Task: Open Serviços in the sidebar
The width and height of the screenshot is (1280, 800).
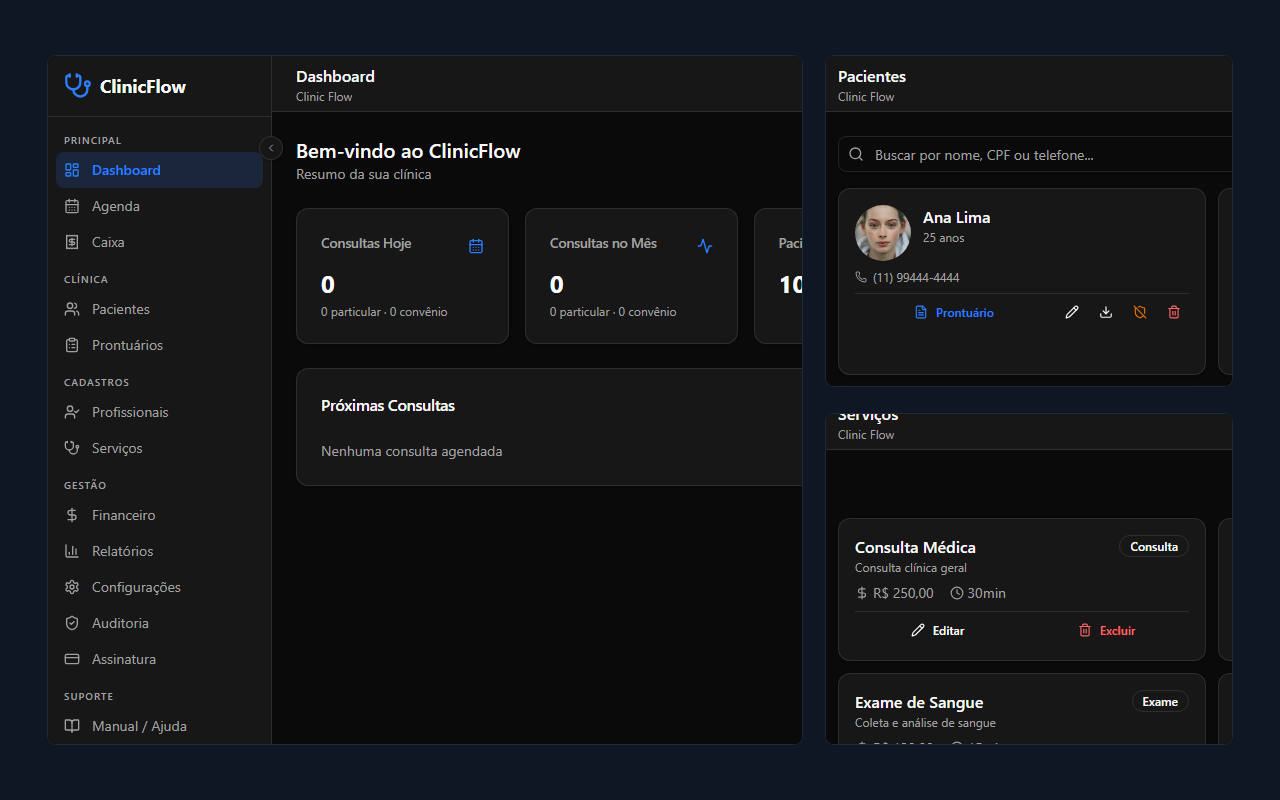Action: 159,448
